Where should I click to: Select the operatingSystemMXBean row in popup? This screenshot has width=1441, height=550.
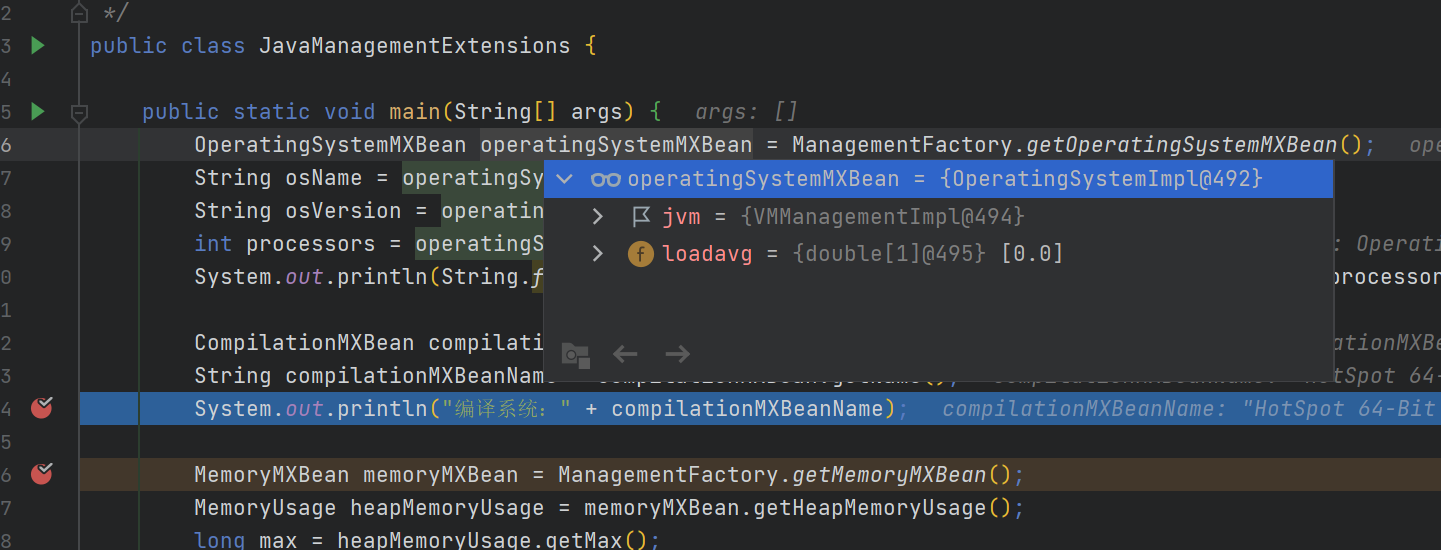click(x=939, y=179)
